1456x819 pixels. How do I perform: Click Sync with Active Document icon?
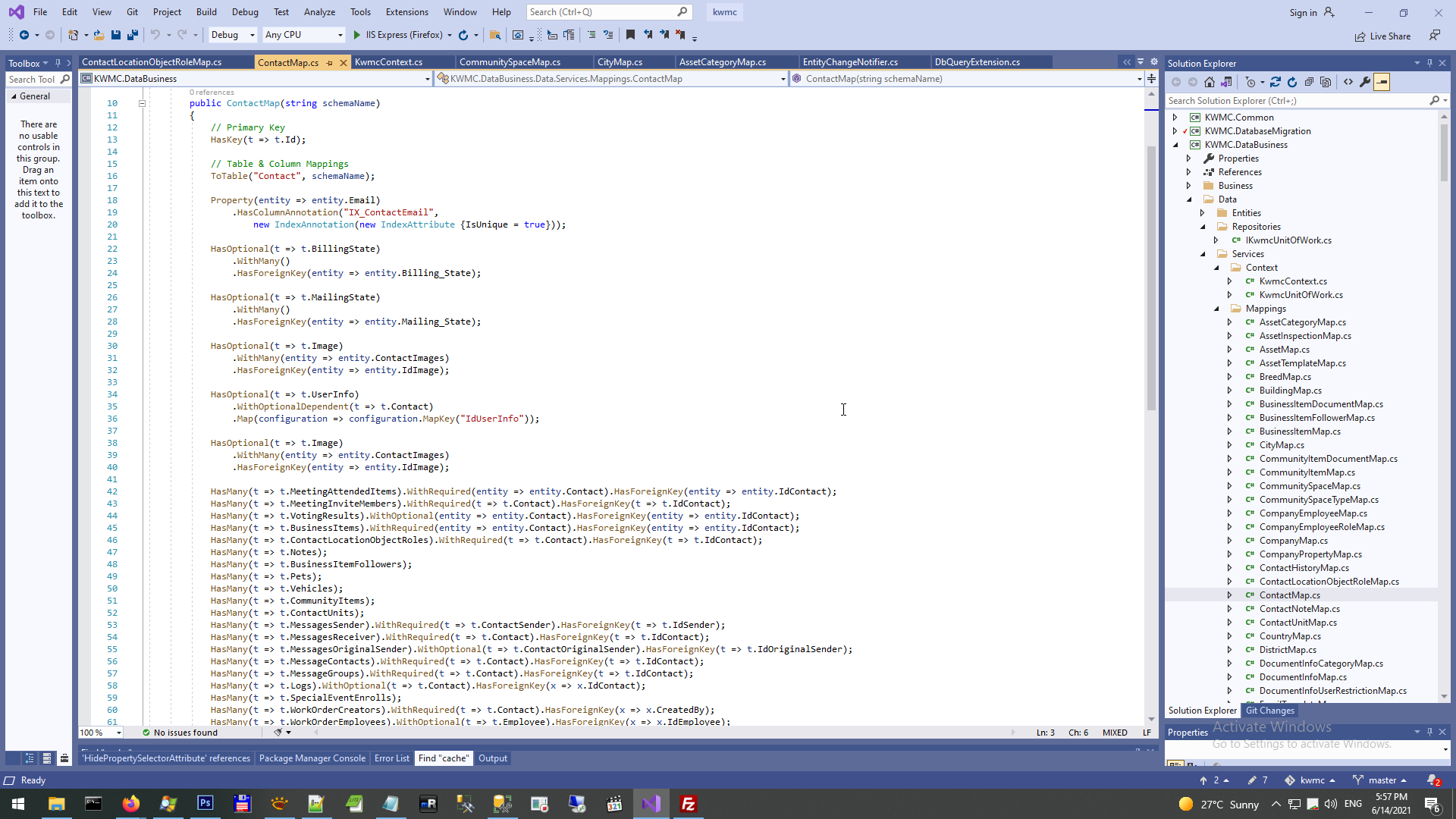click(x=1276, y=82)
